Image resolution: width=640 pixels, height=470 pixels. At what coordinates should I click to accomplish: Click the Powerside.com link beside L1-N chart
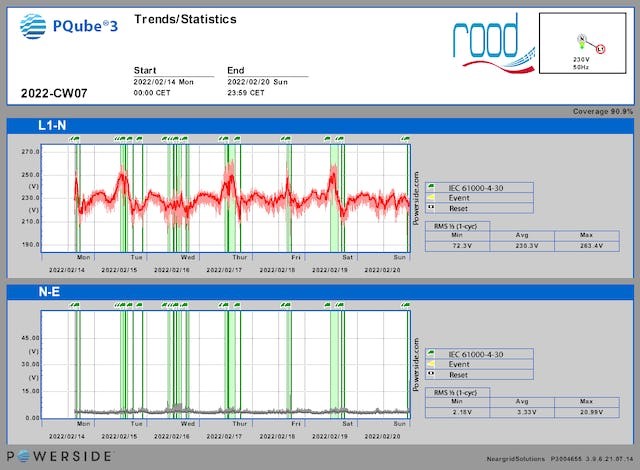(416, 198)
